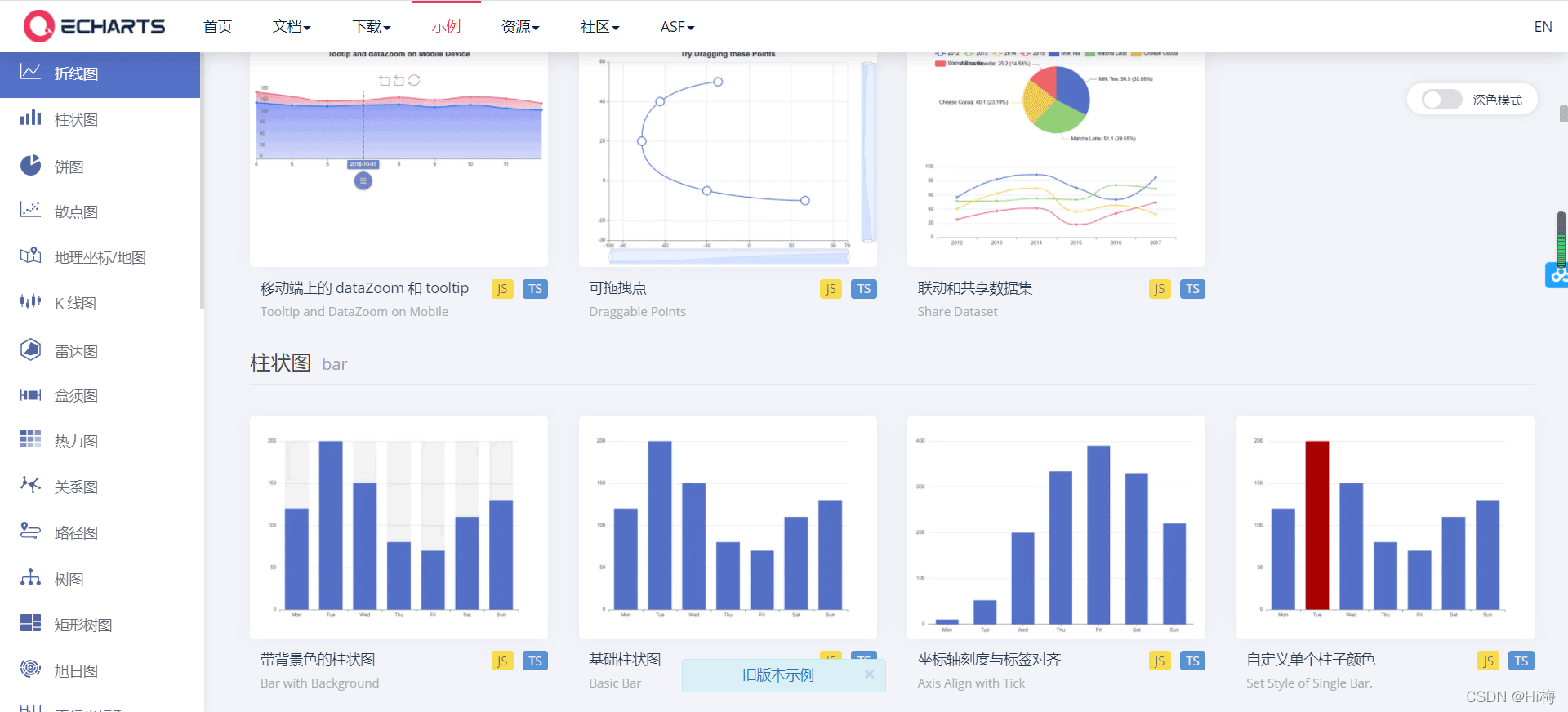Open JS badge for 联动和共享数据集
This screenshot has height=712, width=1568.
[1160, 289]
